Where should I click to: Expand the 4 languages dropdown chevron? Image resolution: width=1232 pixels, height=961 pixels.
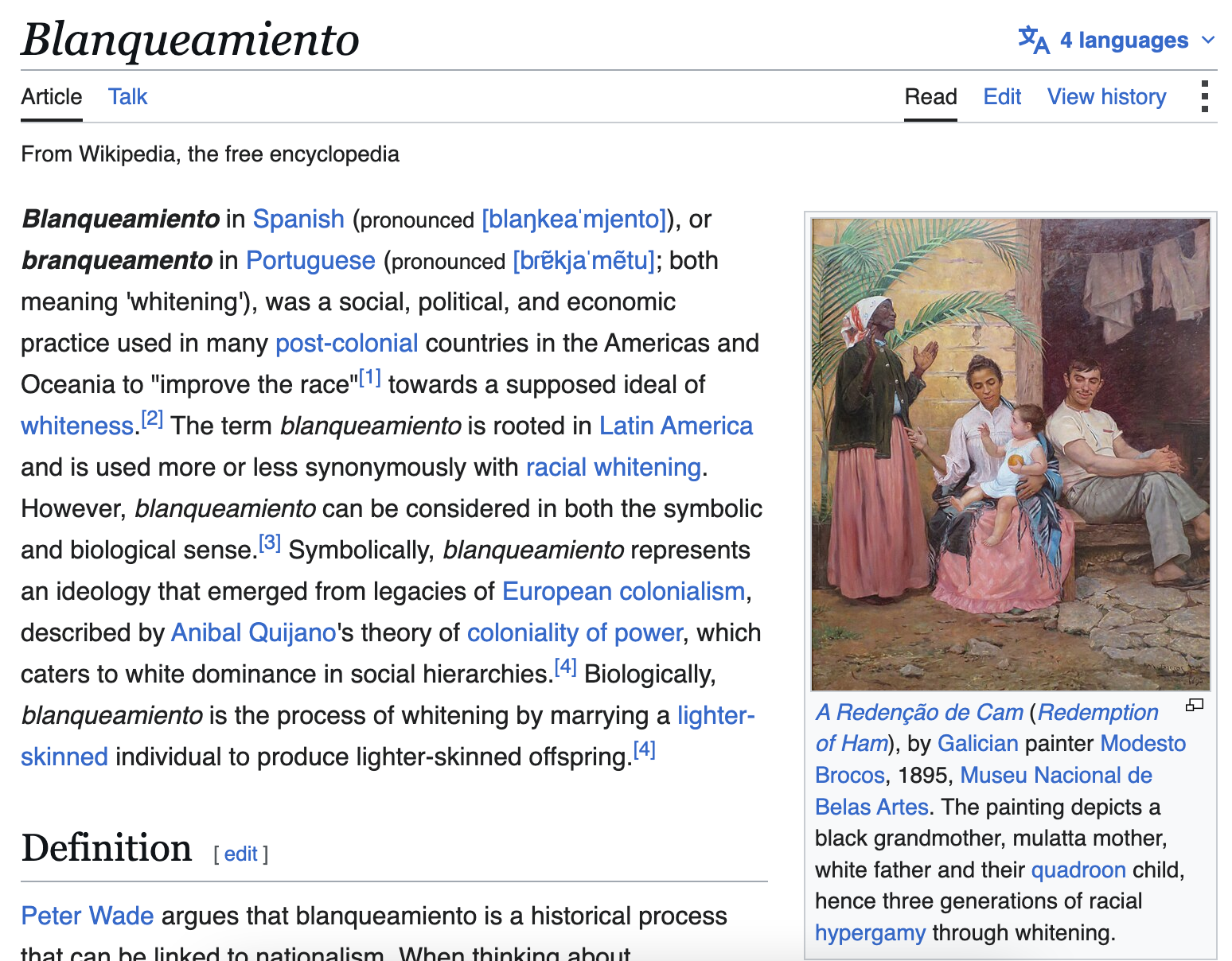click(x=1208, y=40)
